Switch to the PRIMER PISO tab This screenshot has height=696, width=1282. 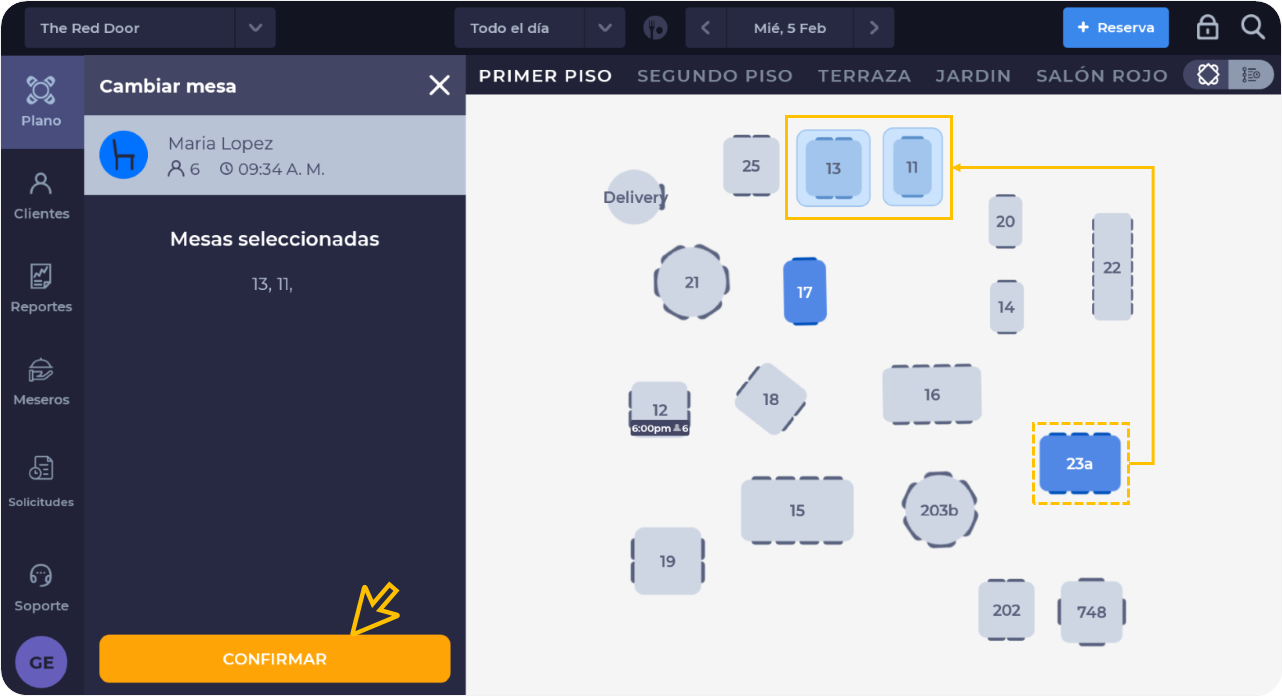pyautogui.click(x=545, y=76)
